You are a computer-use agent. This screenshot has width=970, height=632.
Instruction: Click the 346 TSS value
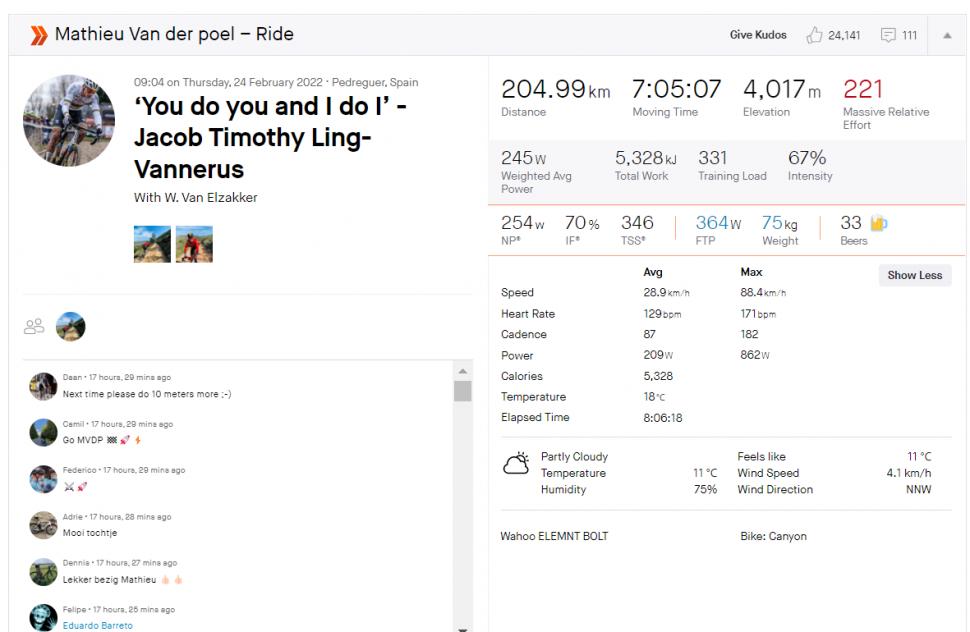click(637, 223)
